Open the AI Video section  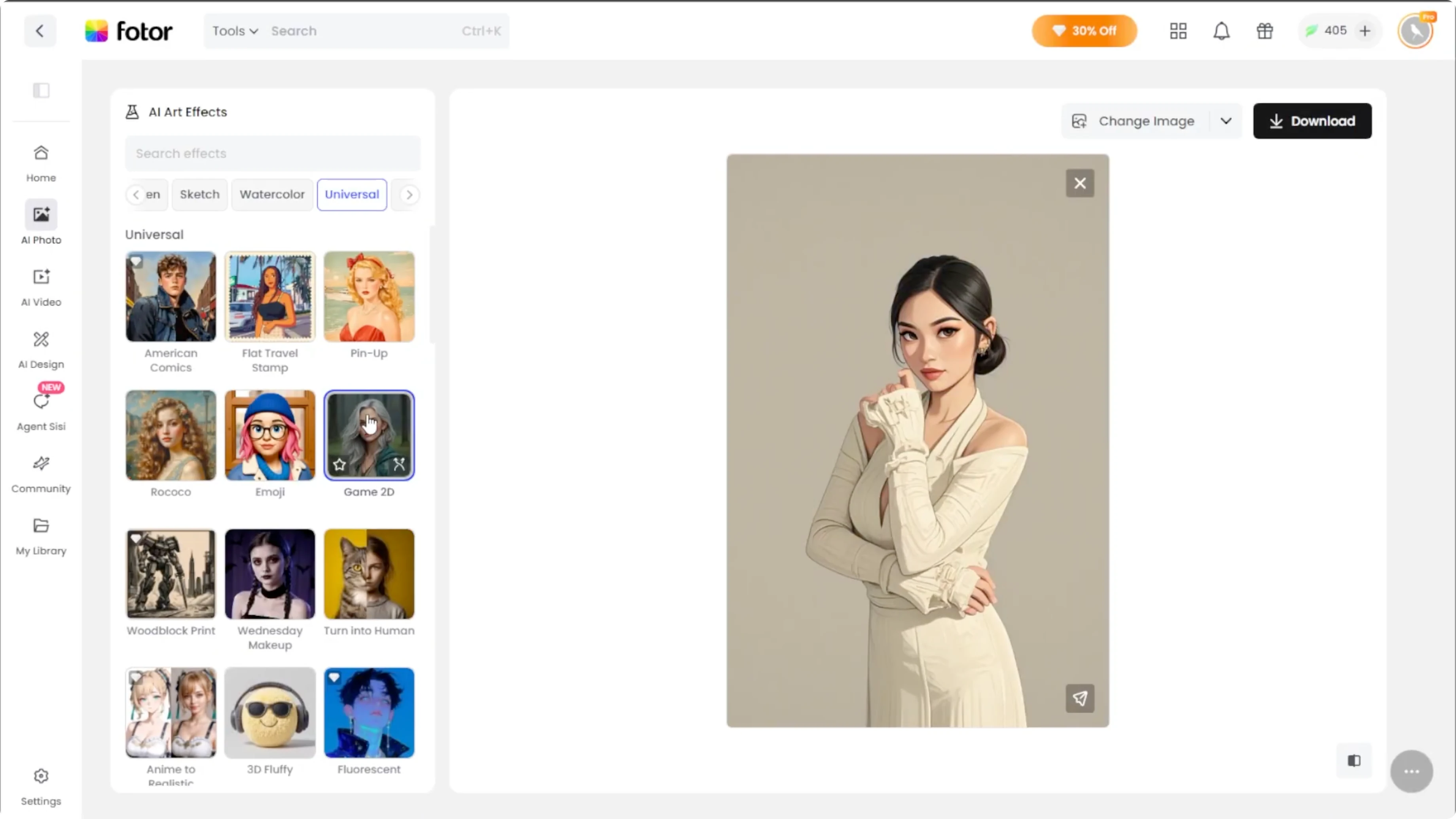[41, 288]
